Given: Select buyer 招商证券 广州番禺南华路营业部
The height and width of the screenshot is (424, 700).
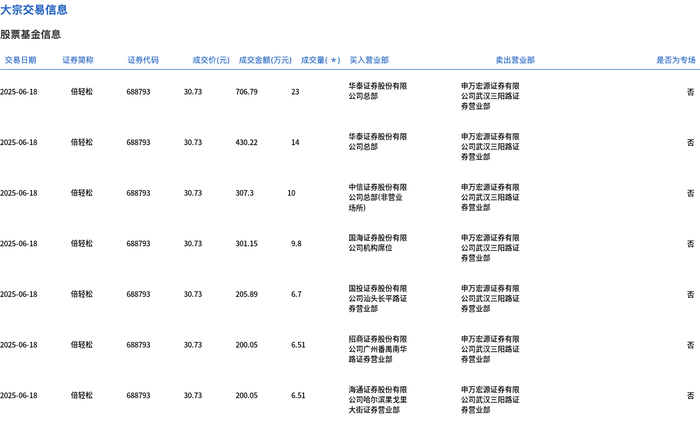Looking at the screenshot, I should pos(378,349).
